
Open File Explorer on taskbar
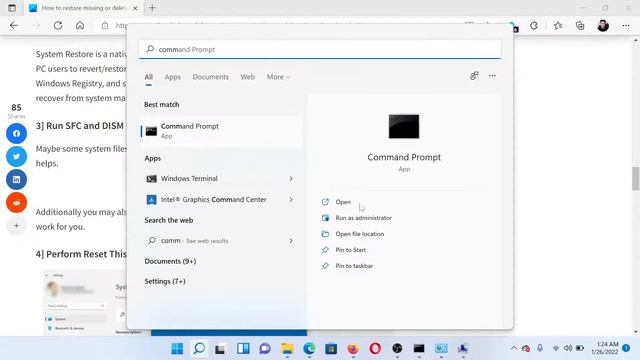(x=287, y=349)
